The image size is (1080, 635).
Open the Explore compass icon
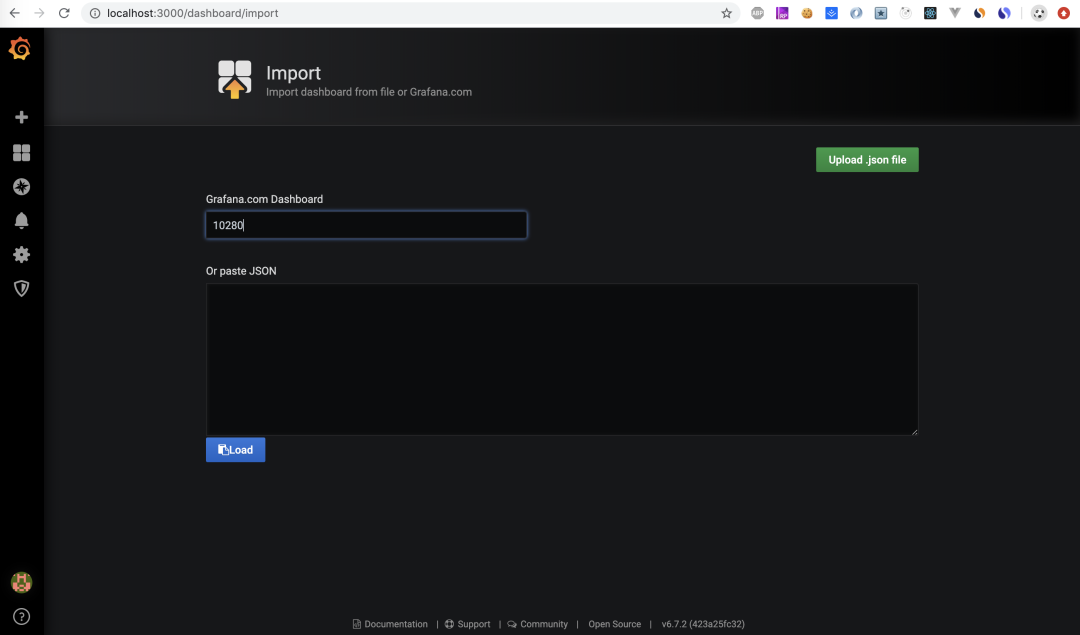point(21,187)
